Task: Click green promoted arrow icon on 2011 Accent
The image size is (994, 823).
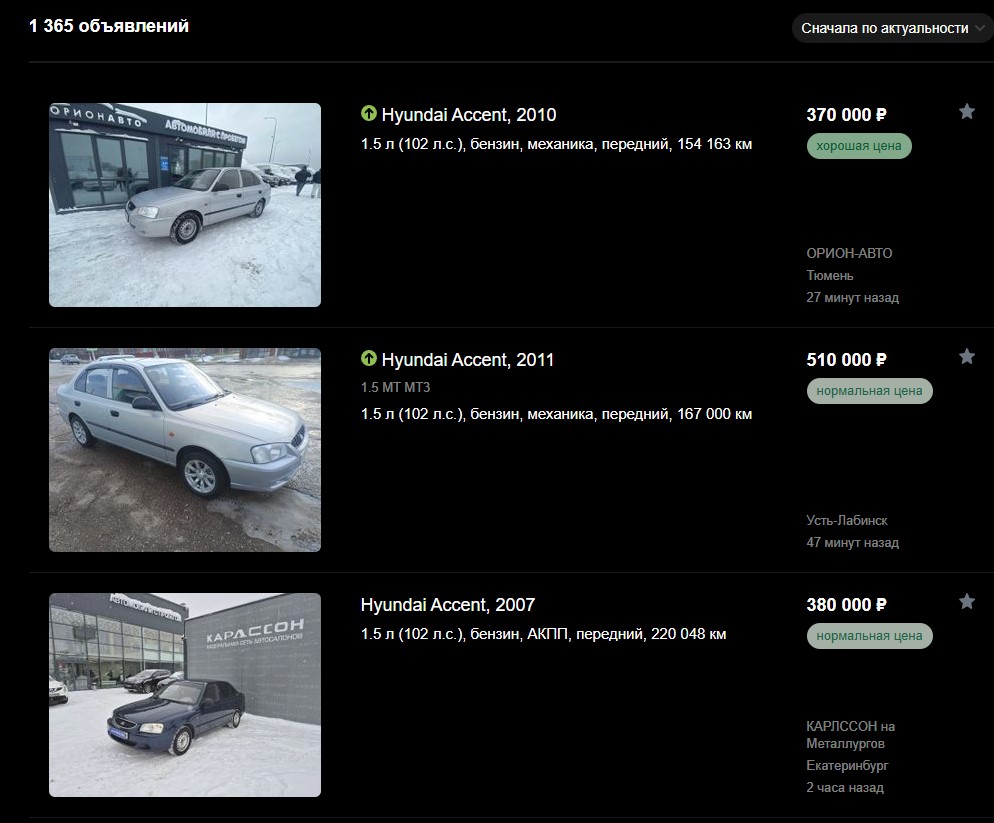Action: 368,358
